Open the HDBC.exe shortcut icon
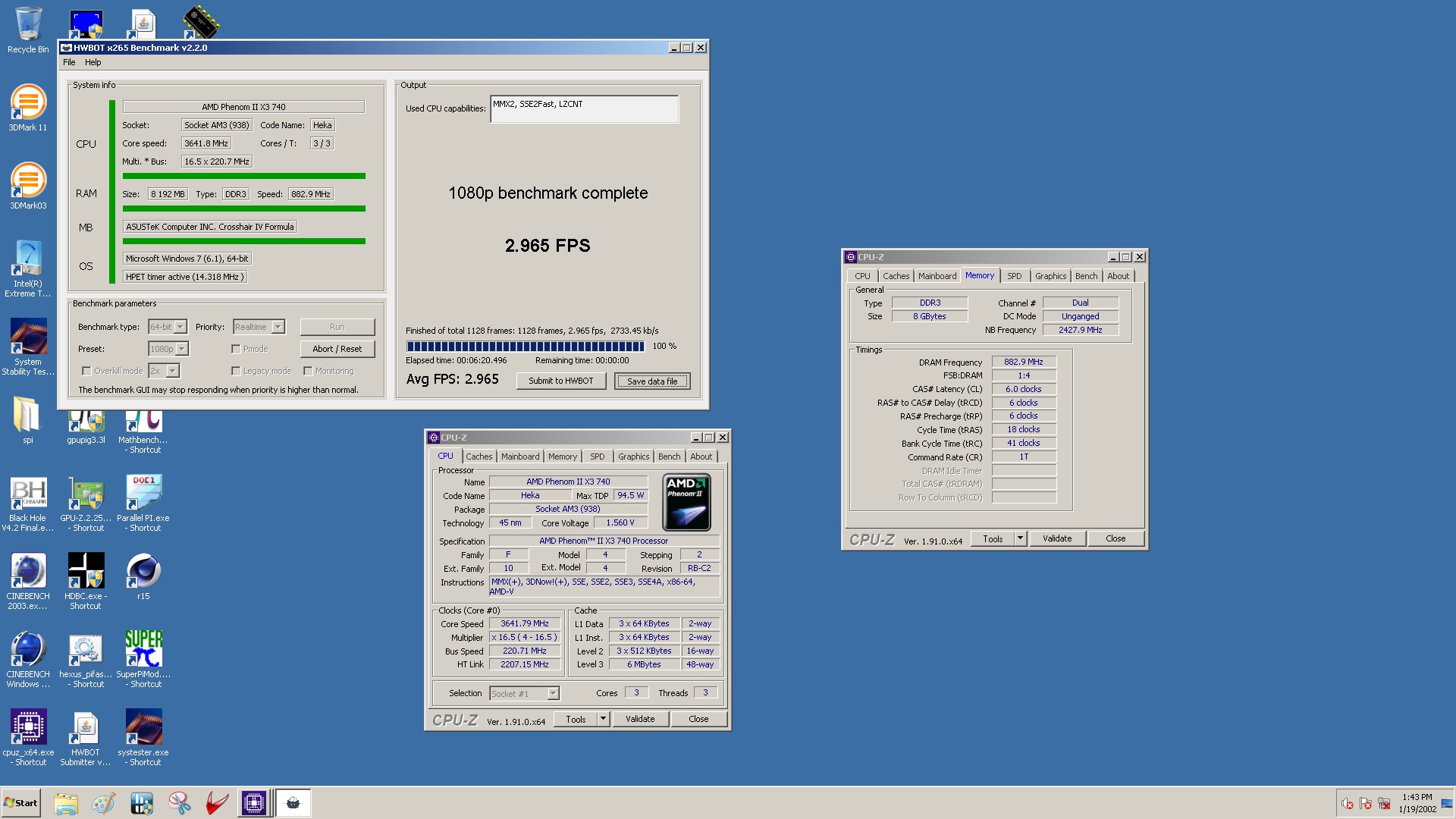Screen dimensions: 1456x819 [x=86, y=582]
